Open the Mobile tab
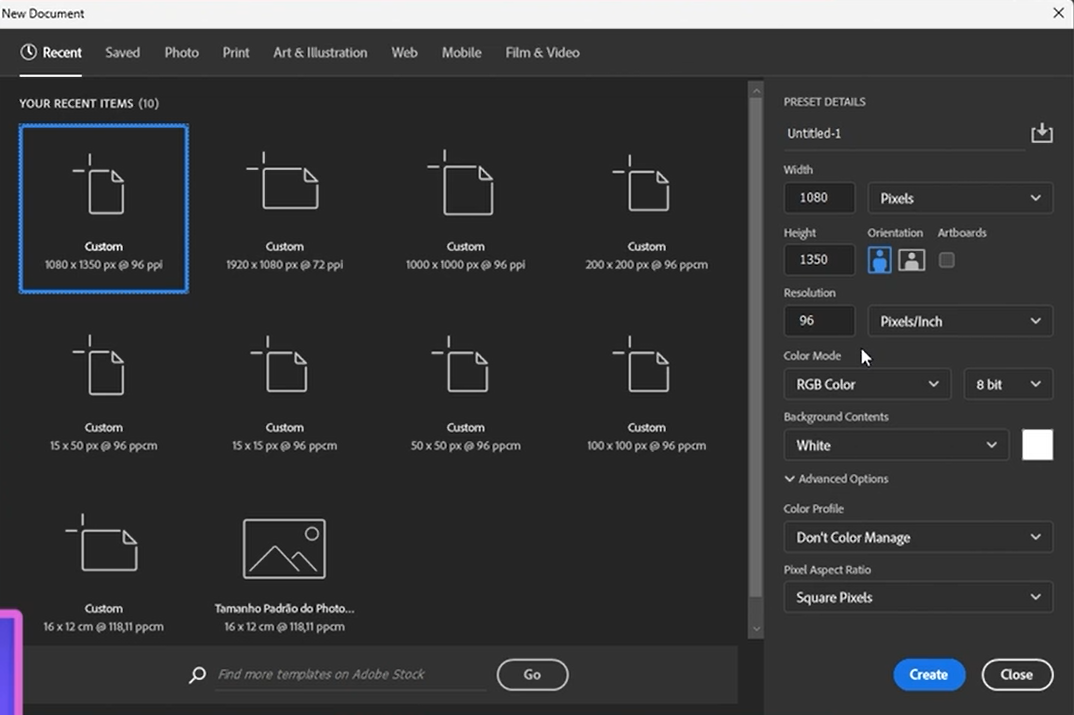Image resolution: width=1074 pixels, height=715 pixels. pos(461,53)
